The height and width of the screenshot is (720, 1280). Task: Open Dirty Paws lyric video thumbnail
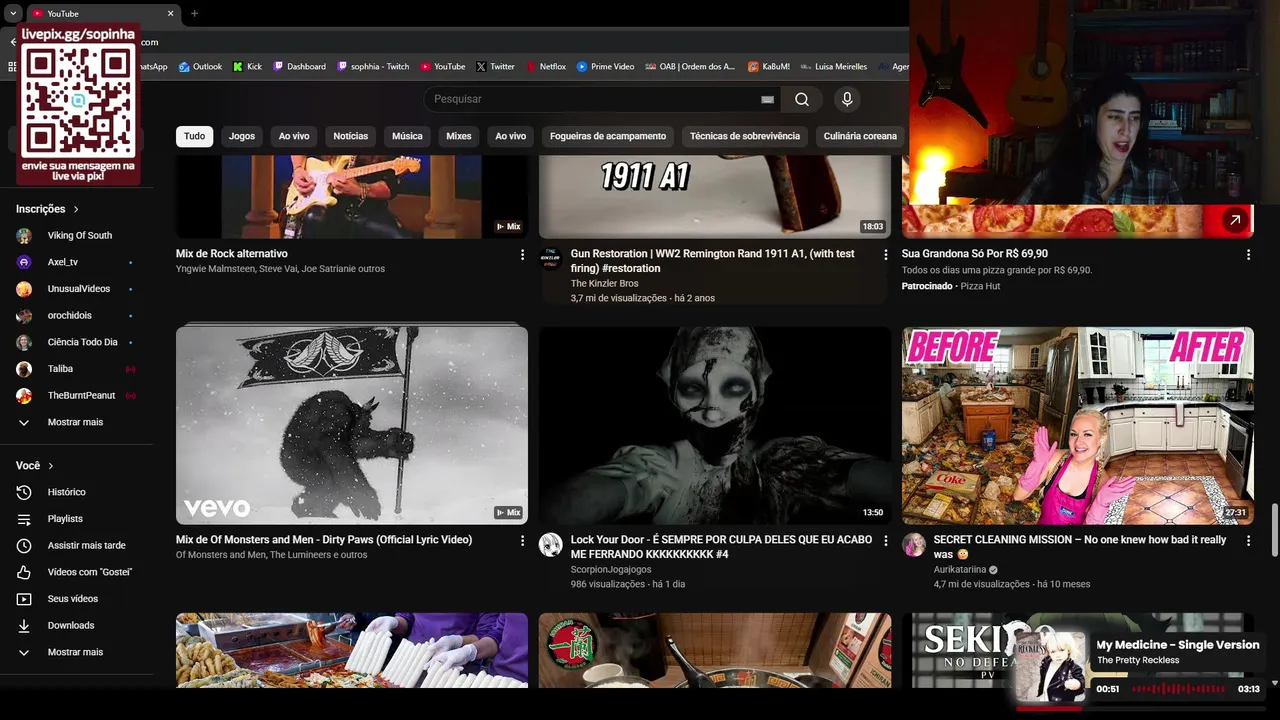(x=352, y=425)
